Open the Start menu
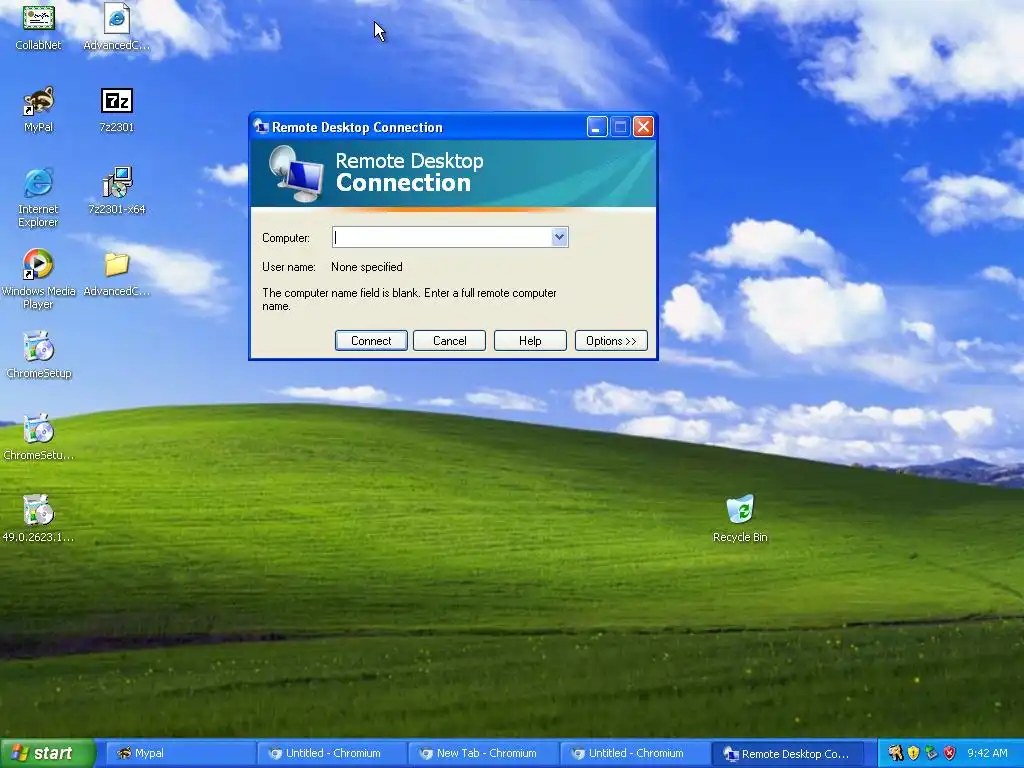This screenshot has height=768, width=1024. [47, 753]
